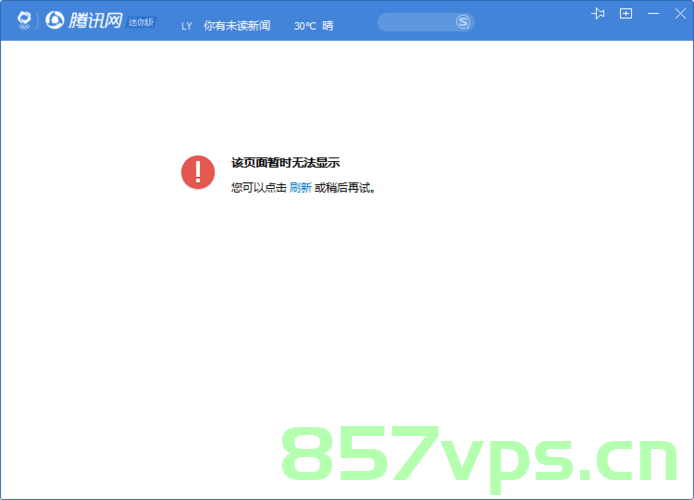694x500 pixels.
Task: Click the red exclamation error icon
Action: [198, 172]
